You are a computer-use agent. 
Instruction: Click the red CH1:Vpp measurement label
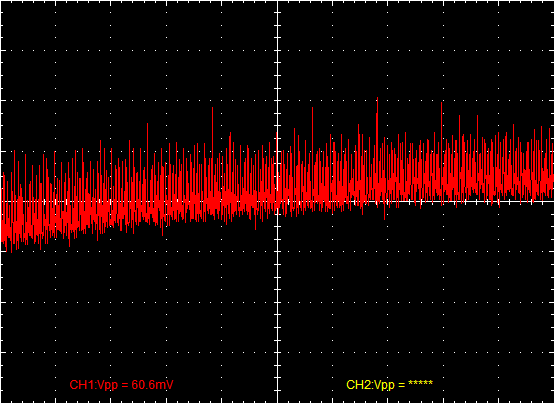121,385
